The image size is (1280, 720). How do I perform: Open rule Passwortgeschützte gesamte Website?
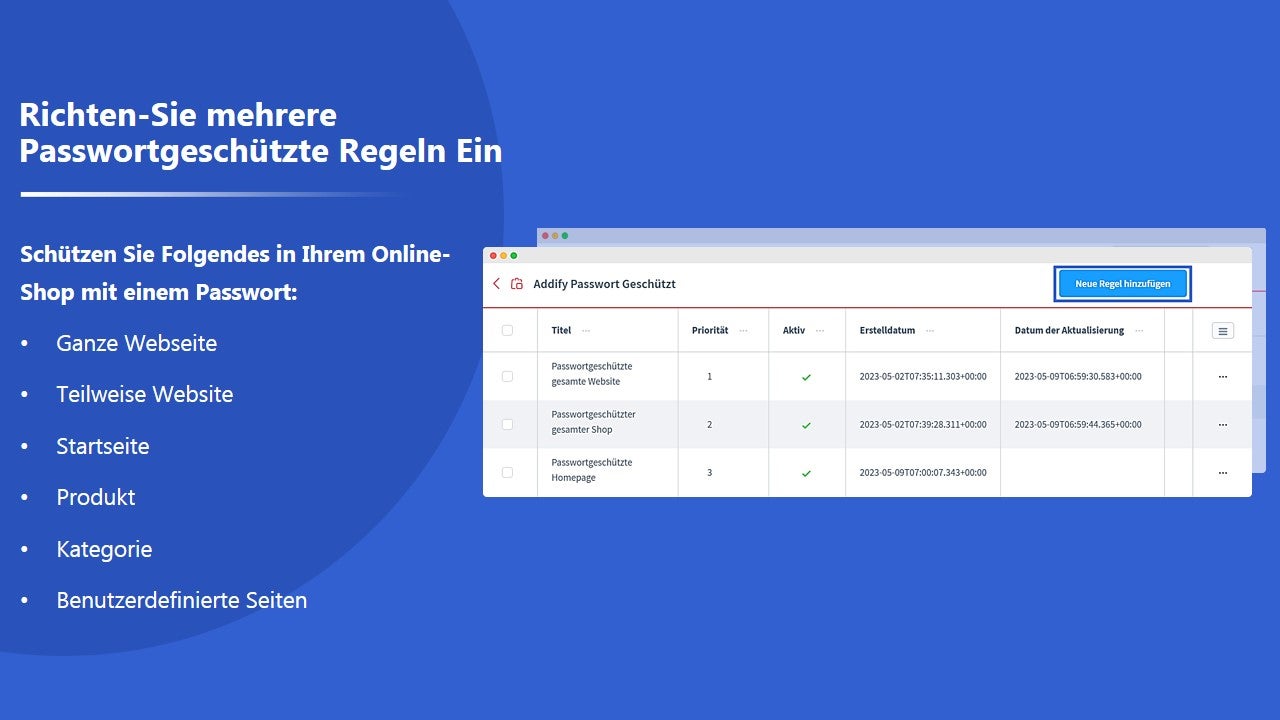[x=592, y=374]
